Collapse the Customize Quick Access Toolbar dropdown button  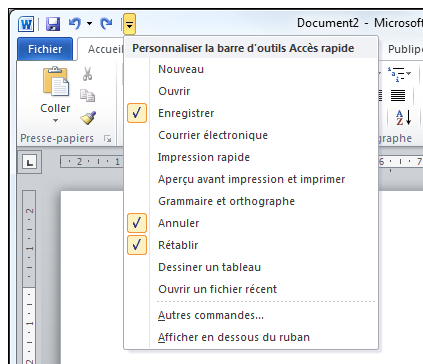(x=129, y=24)
